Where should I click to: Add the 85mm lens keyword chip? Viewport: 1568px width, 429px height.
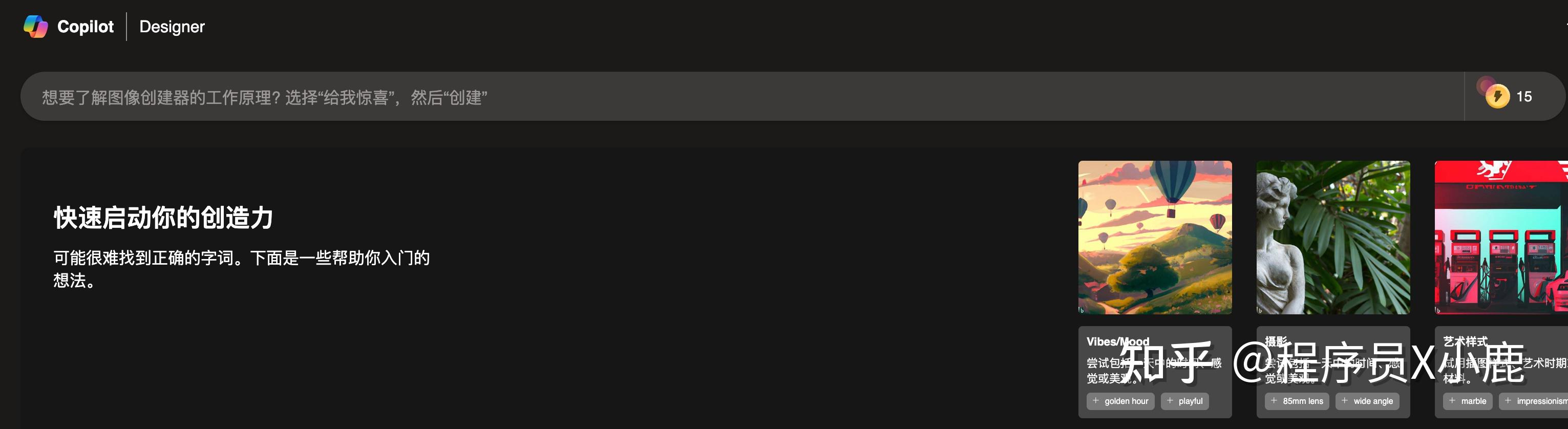click(1297, 401)
